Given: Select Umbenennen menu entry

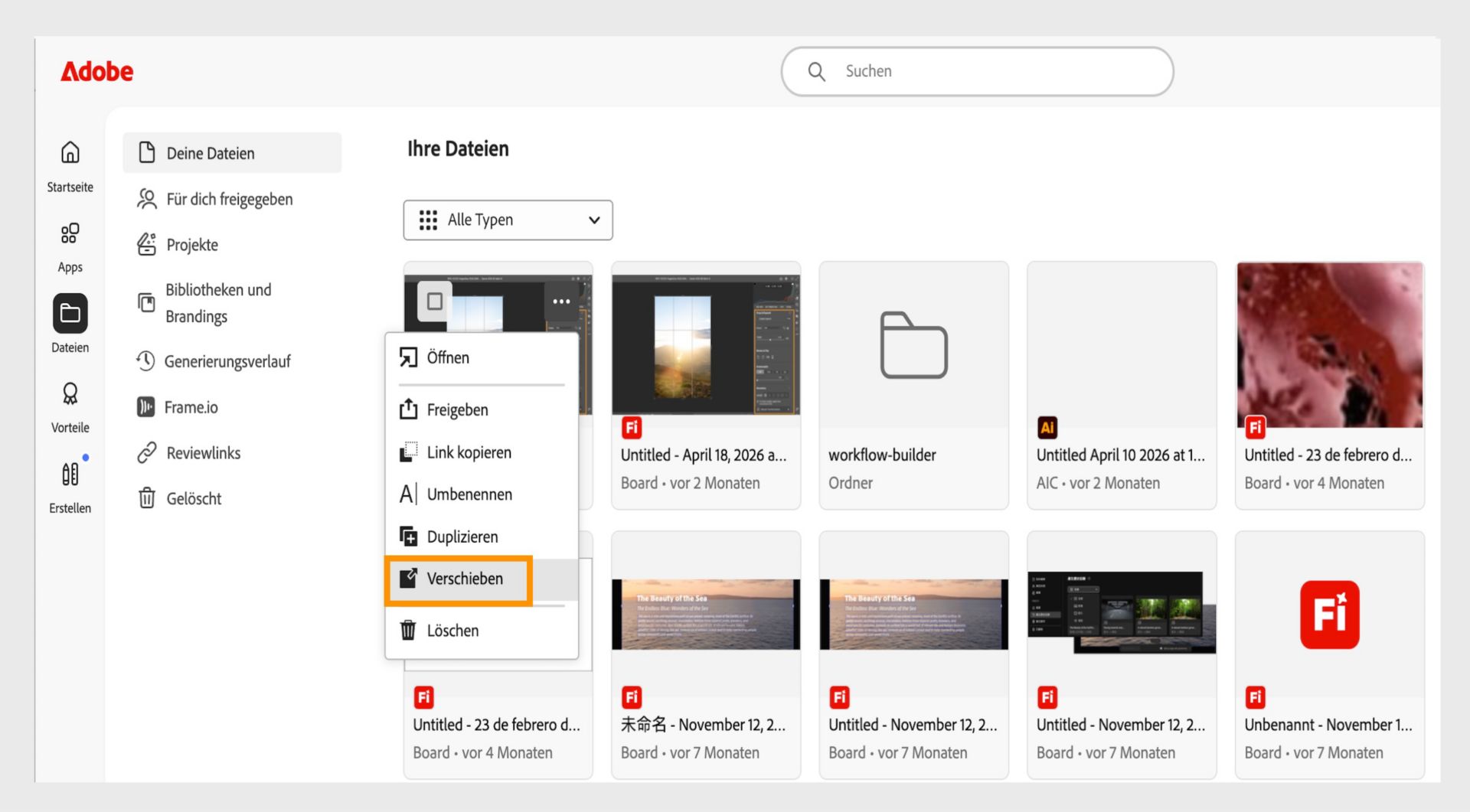Looking at the screenshot, I should 482,494.
